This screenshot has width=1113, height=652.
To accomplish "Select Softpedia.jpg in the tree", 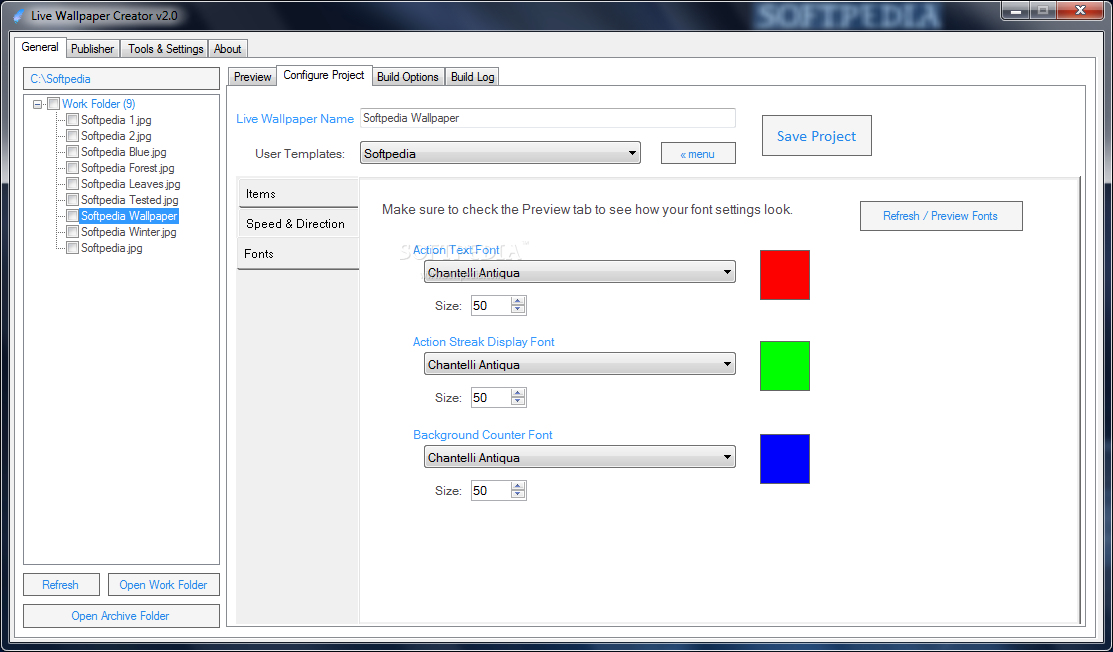I will point(111,248).
